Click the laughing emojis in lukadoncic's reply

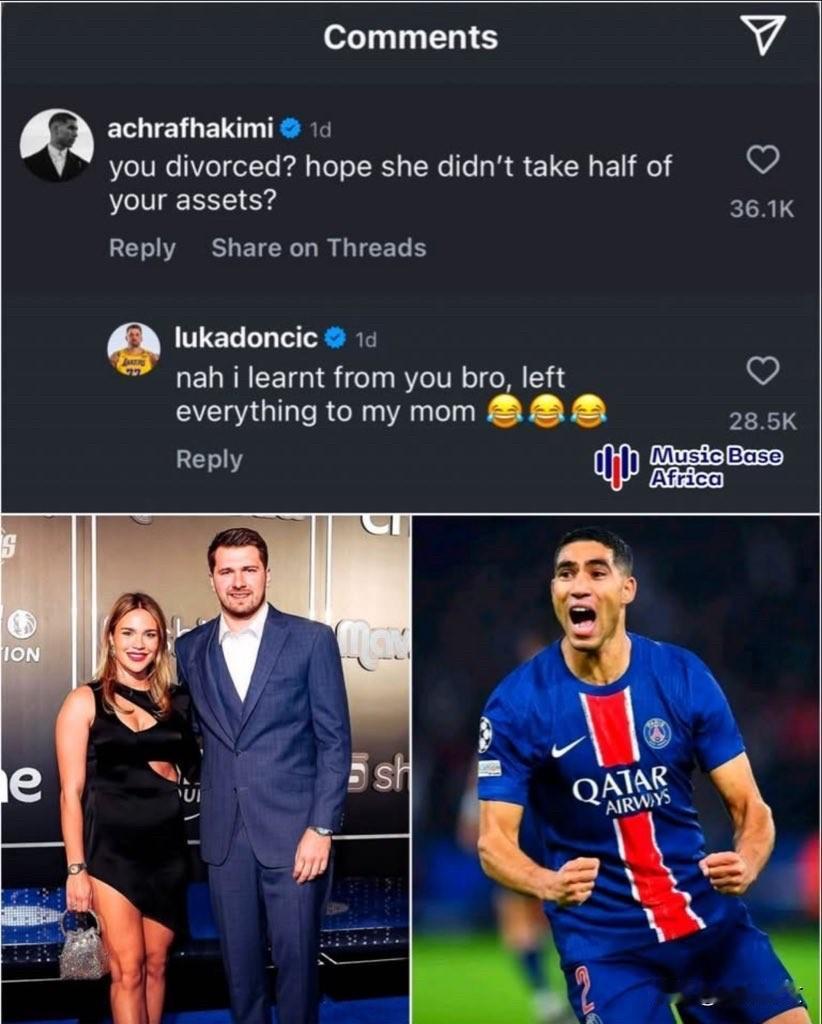click(x=547, y=412)
